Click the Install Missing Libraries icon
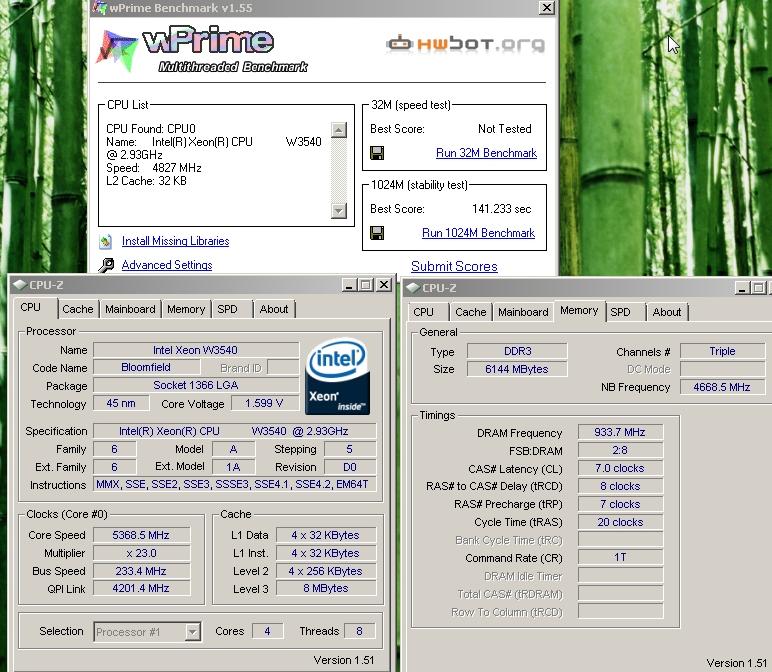 coord(105,241)
